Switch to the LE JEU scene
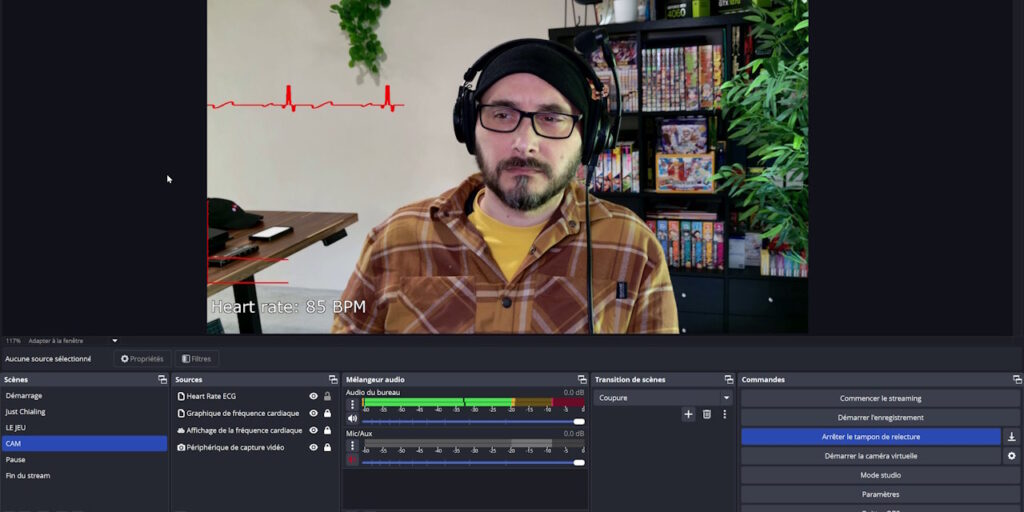The height and width of the screenshot is (512, 1024). (84, 428)
